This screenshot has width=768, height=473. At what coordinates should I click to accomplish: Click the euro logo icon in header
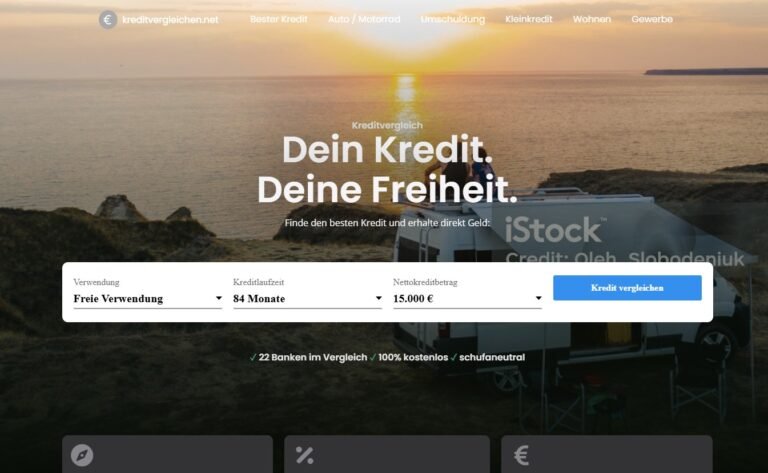click(x=108, y=20)
